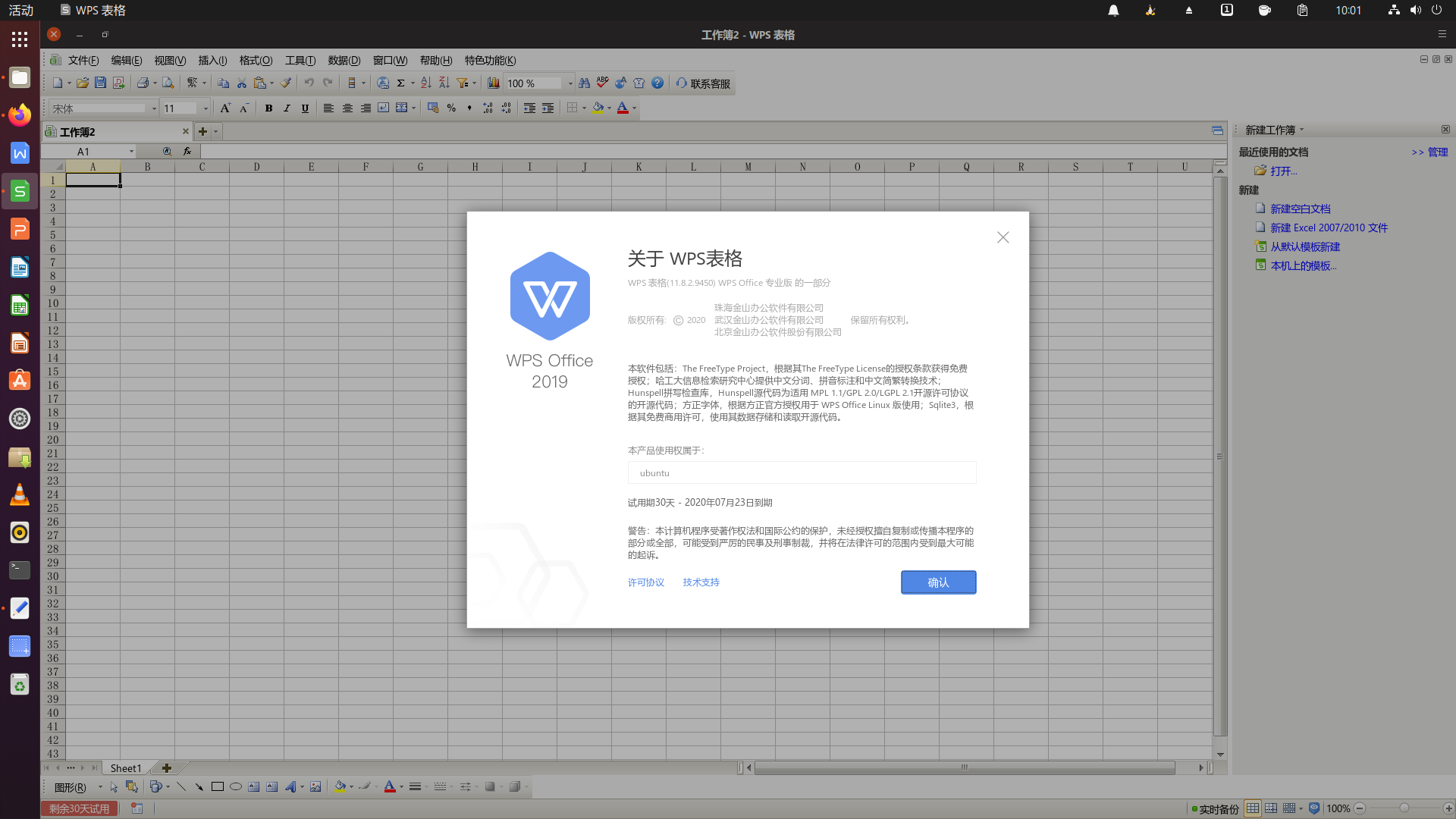Expand the Name Box A1 dropdown
The height and width of the screenshot is (819, 1456).
click(x=131, y=152)
